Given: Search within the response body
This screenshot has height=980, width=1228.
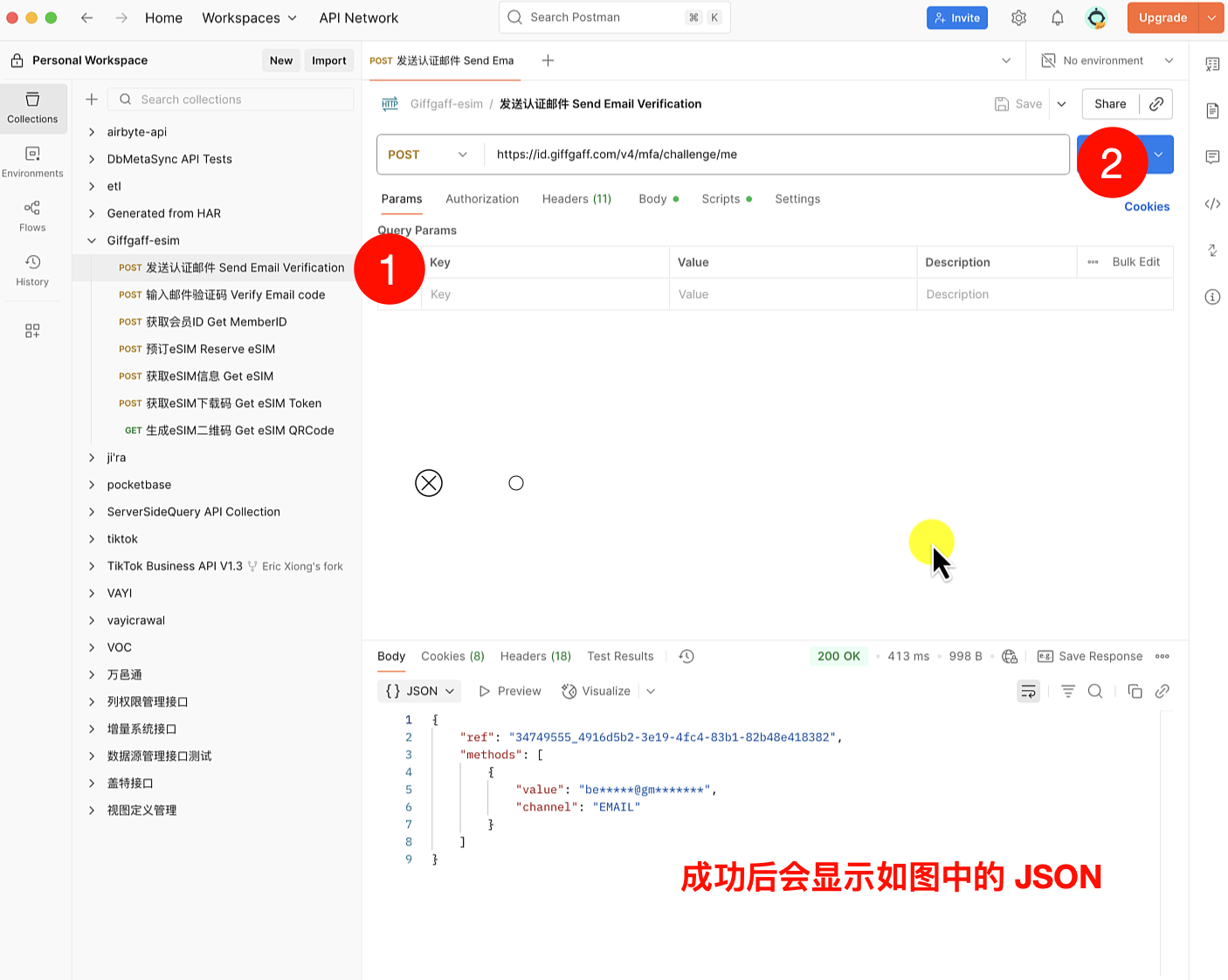Looking at the screenshot, I should [1095, 691].
